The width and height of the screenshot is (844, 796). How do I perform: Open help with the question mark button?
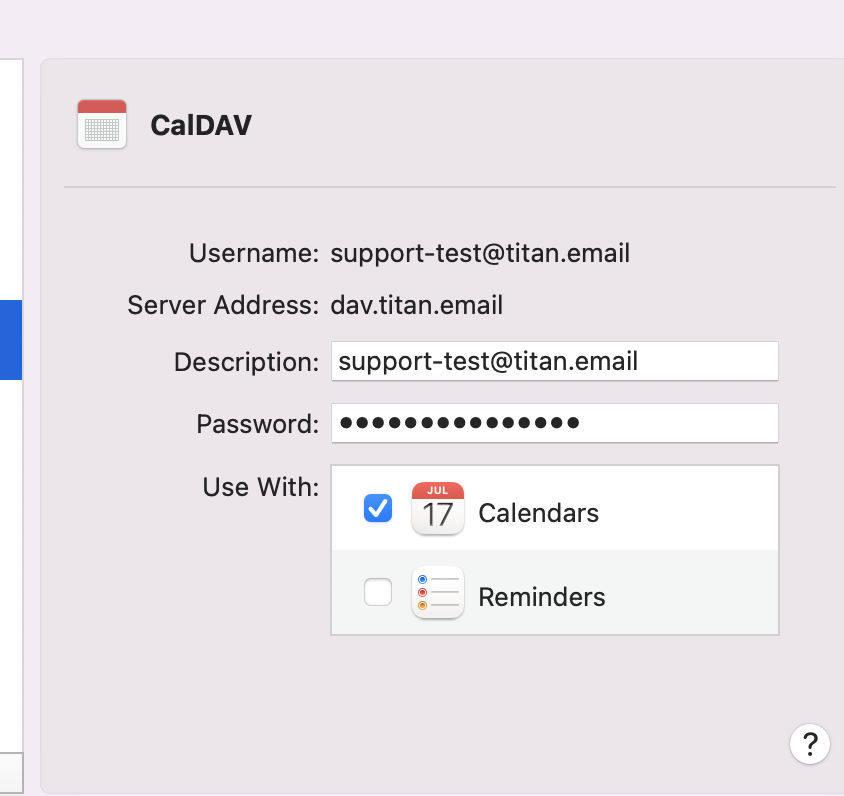[x=810, y=744]
